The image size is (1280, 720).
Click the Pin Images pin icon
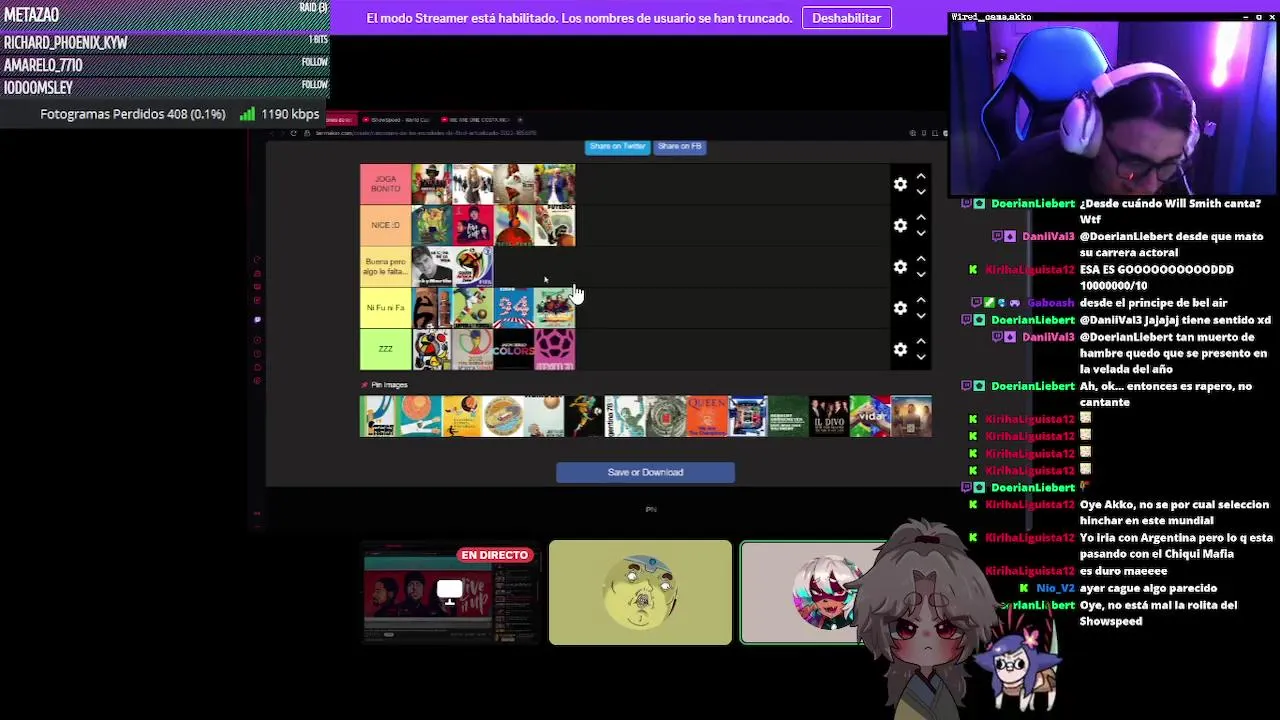pos(364,385)
